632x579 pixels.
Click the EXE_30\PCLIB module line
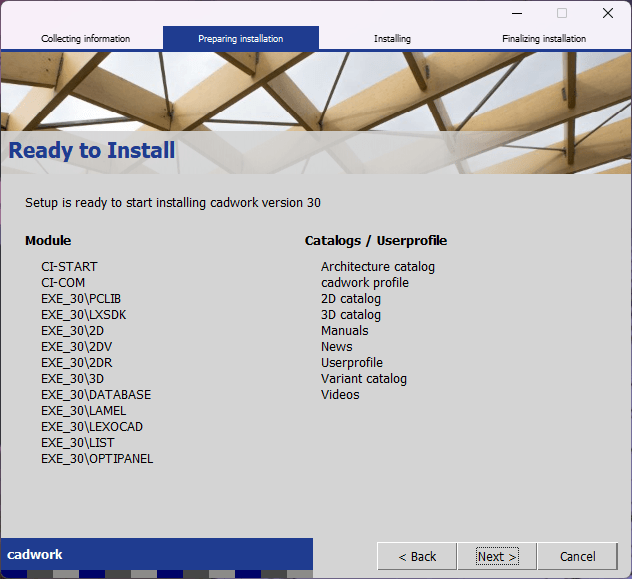(x=81, y=299)
